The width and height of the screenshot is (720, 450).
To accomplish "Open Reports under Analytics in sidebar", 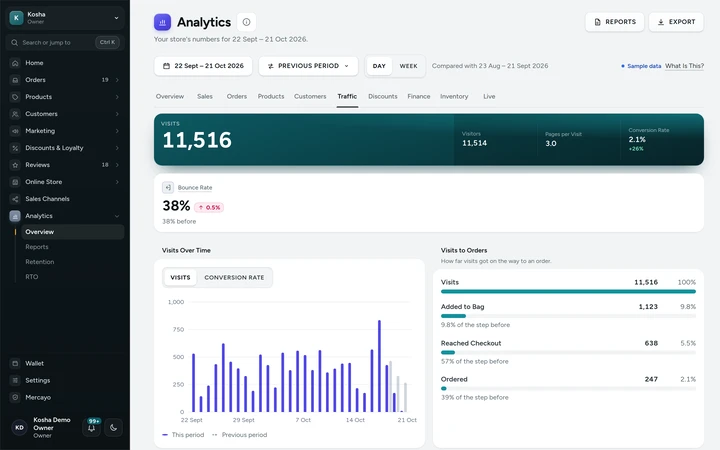I will [x=37, y=247].
